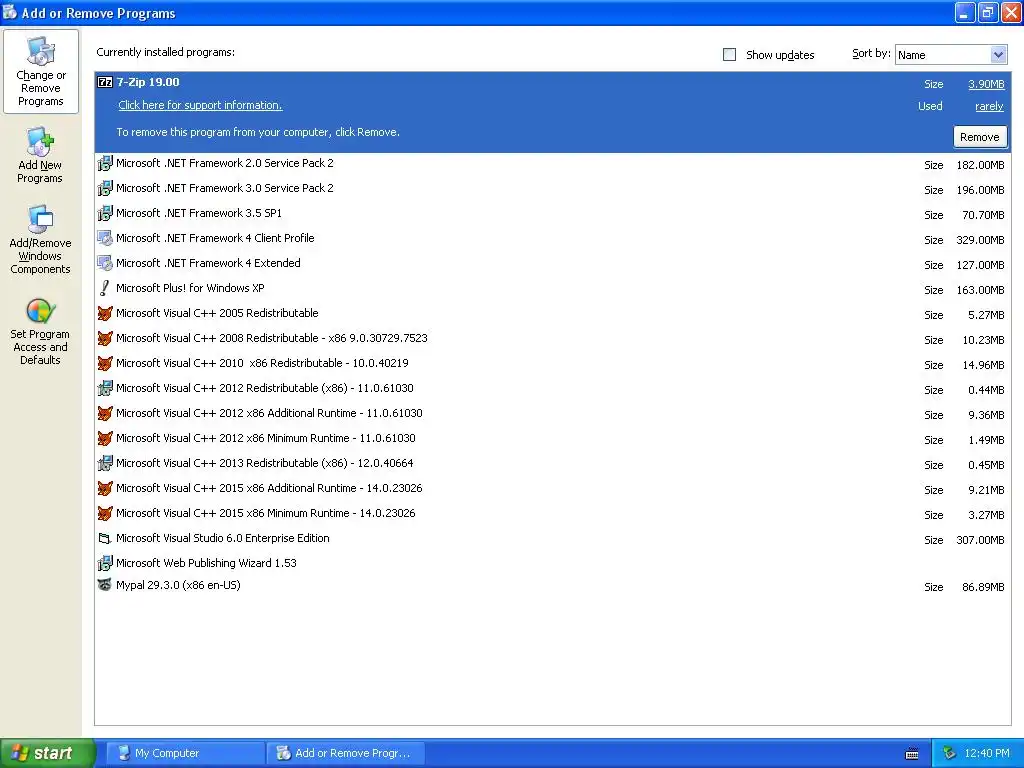1024x768 pixels.
Task: Select Microsoft Web Publishing Wizard 1.53
Action: pyautogui.click(x=552, y=563)
